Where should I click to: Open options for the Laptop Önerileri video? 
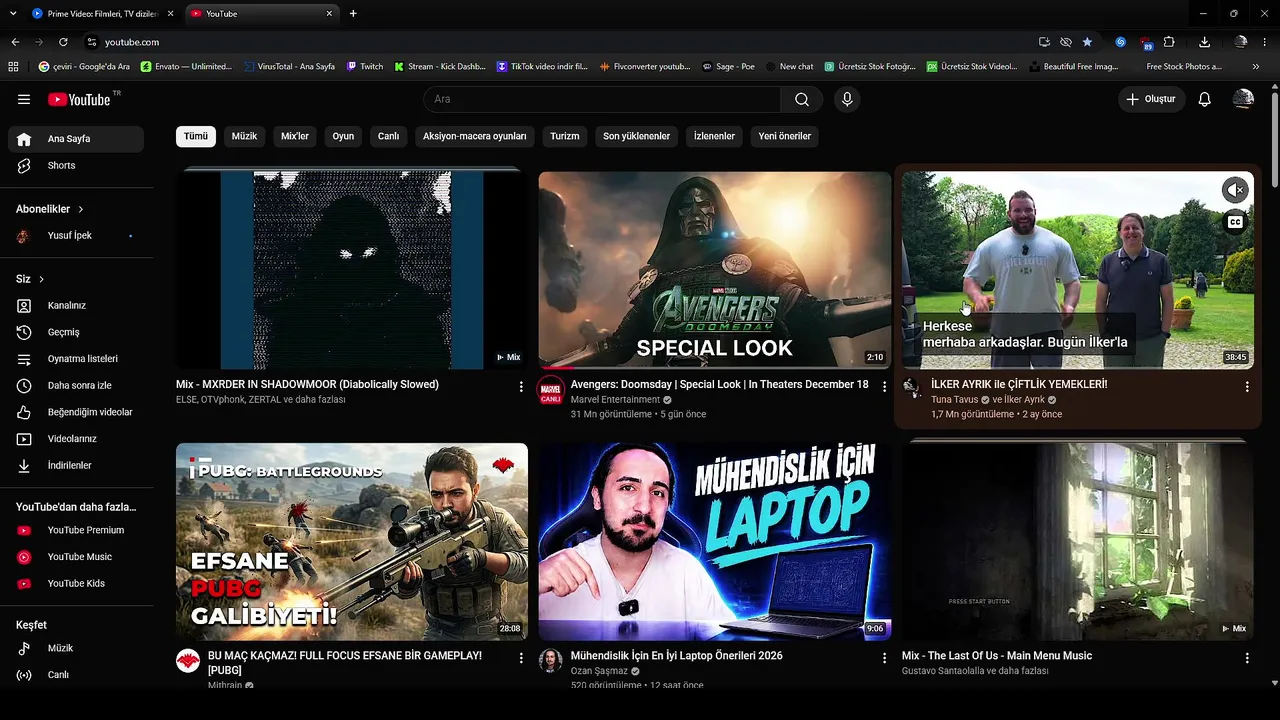pos(884,658)
